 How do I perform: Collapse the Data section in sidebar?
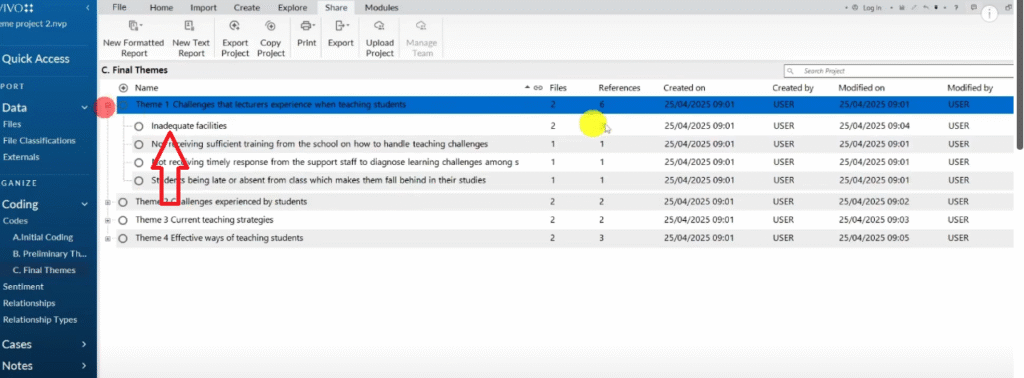(x=84, y=108)
